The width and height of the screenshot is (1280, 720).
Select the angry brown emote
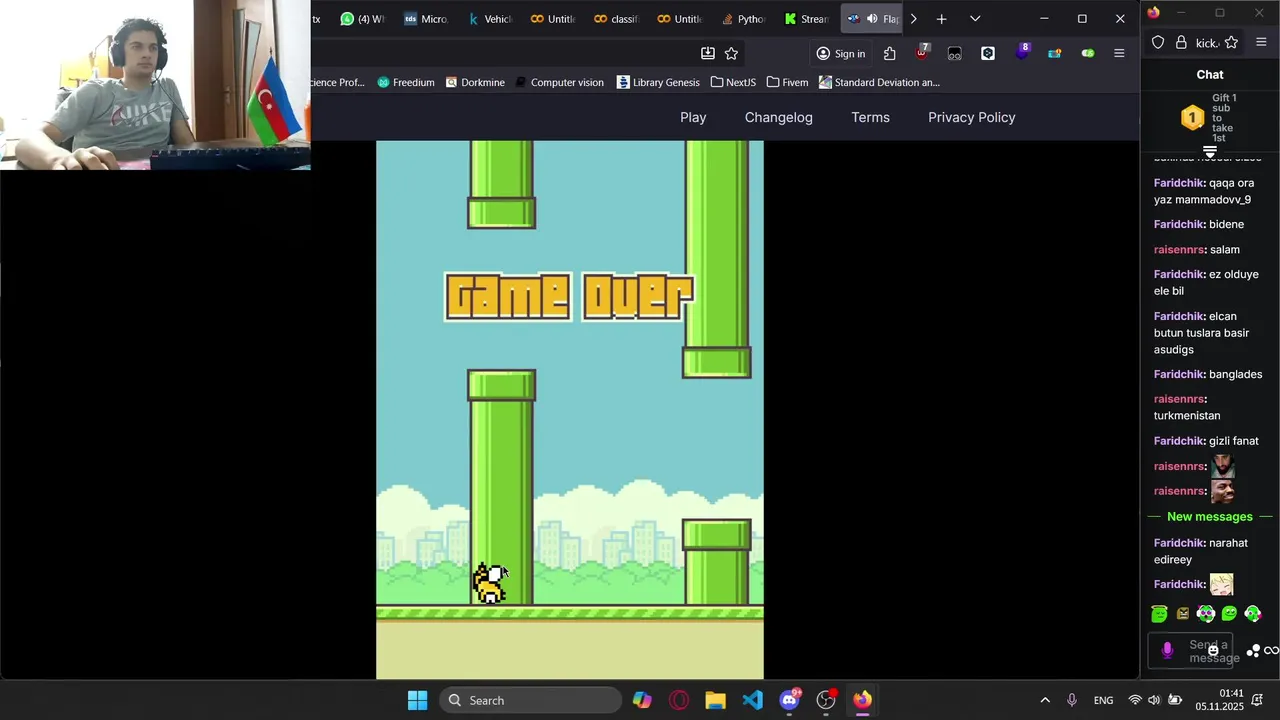(1183, 614)
